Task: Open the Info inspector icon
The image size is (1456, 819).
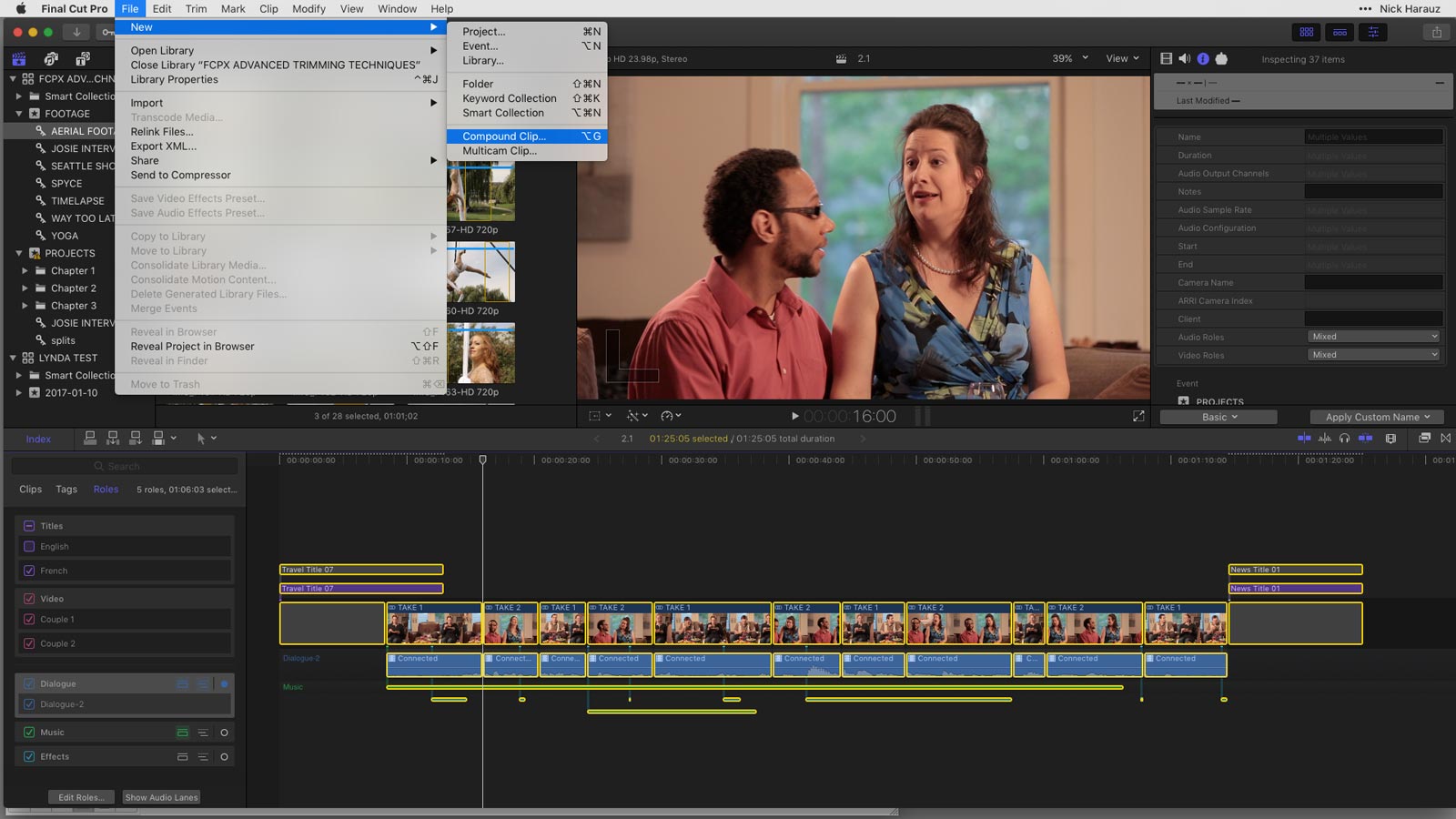Action: click(1203, 58)
